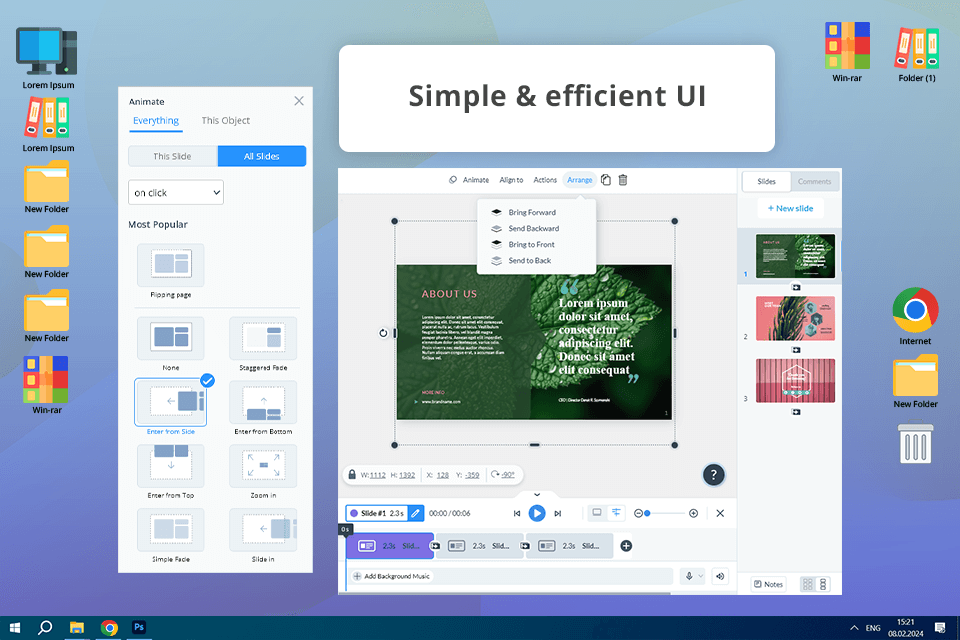Click the + New slide button
Image resolution: width=960 pixels, height=640 pixels.
[790, 208]
